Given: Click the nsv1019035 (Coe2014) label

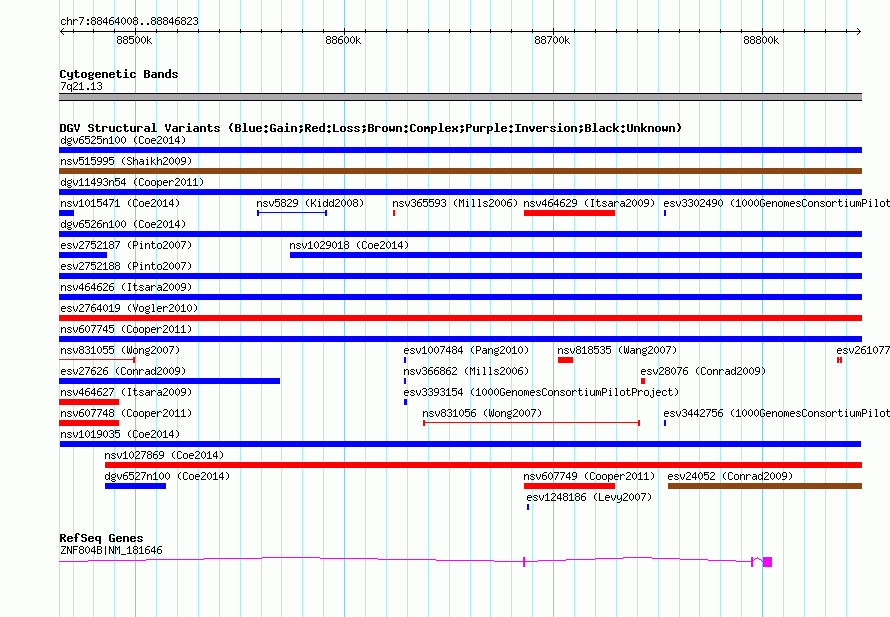Looking at the screenshot, I should point(120,434).
